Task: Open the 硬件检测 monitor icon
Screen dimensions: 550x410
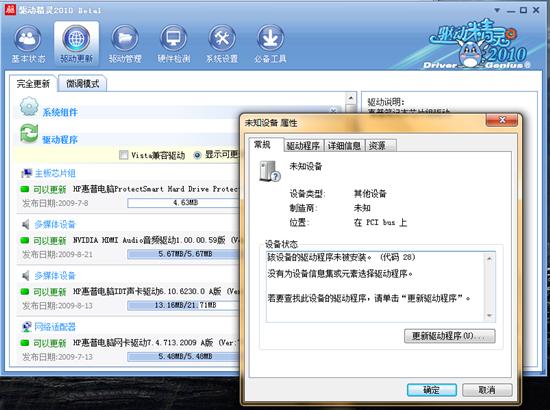Action: point(173,38)
